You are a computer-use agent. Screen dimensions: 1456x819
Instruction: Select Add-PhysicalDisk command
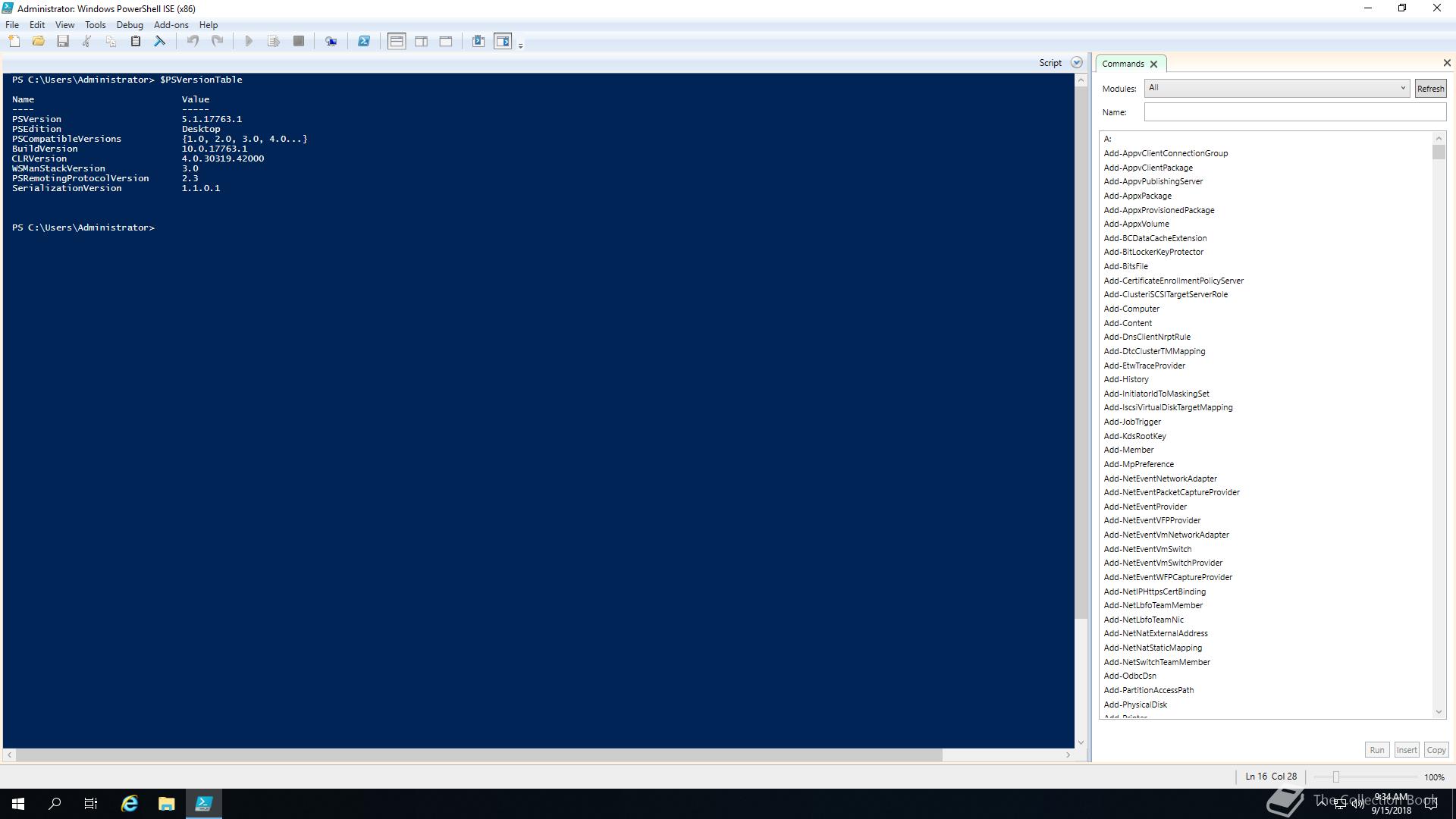pos(1134,704)
